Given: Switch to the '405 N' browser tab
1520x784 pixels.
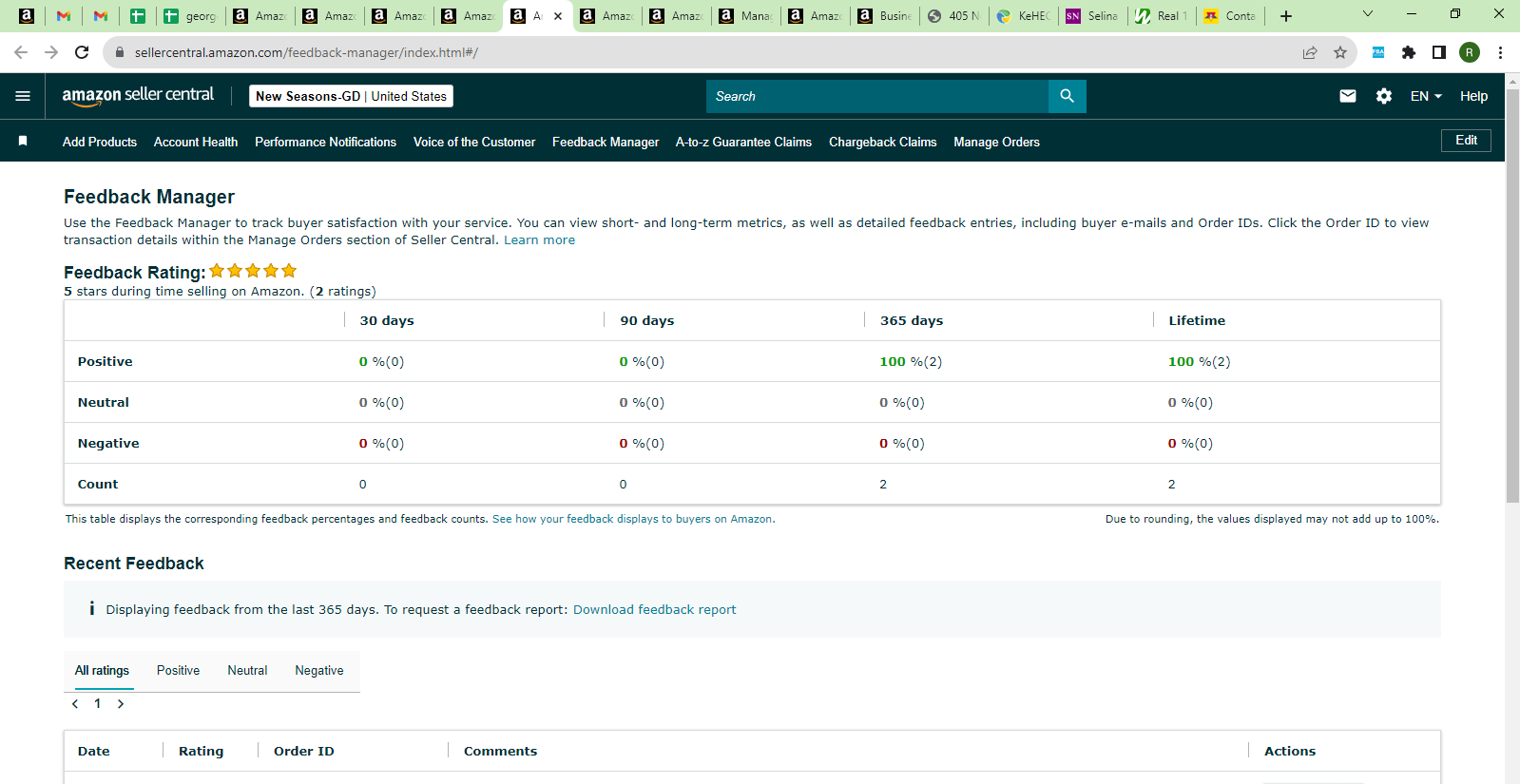Looking at the screenshot, I should (x=954, y=16).
